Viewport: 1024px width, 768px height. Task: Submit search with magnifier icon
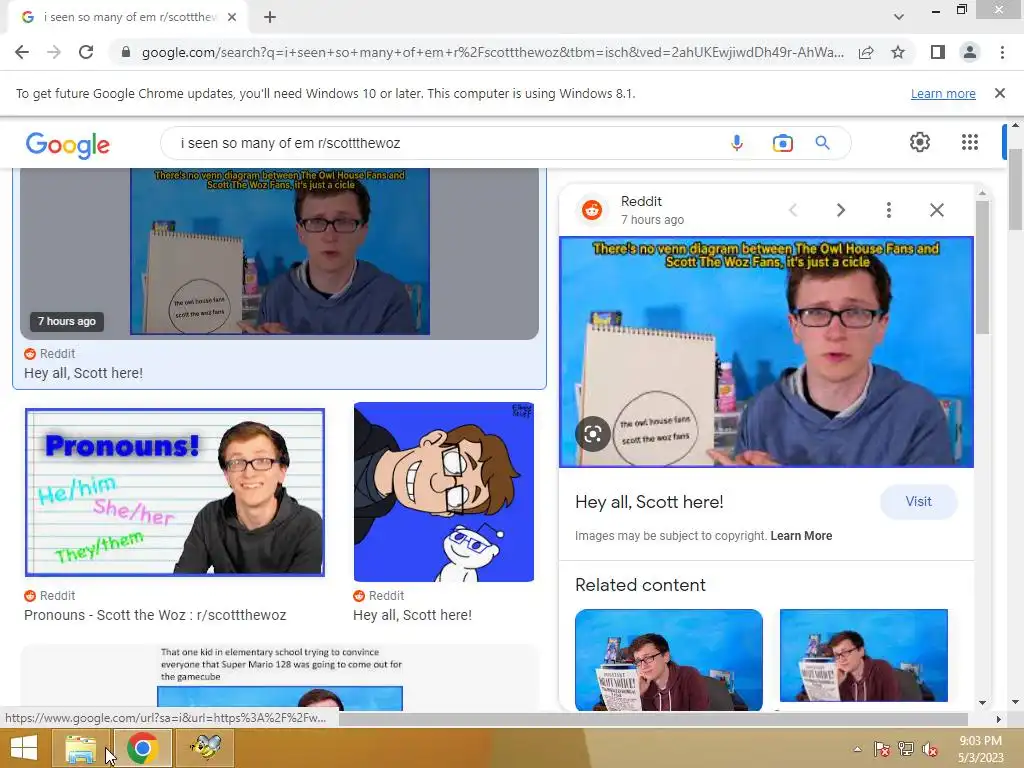(x=822, y=143)
